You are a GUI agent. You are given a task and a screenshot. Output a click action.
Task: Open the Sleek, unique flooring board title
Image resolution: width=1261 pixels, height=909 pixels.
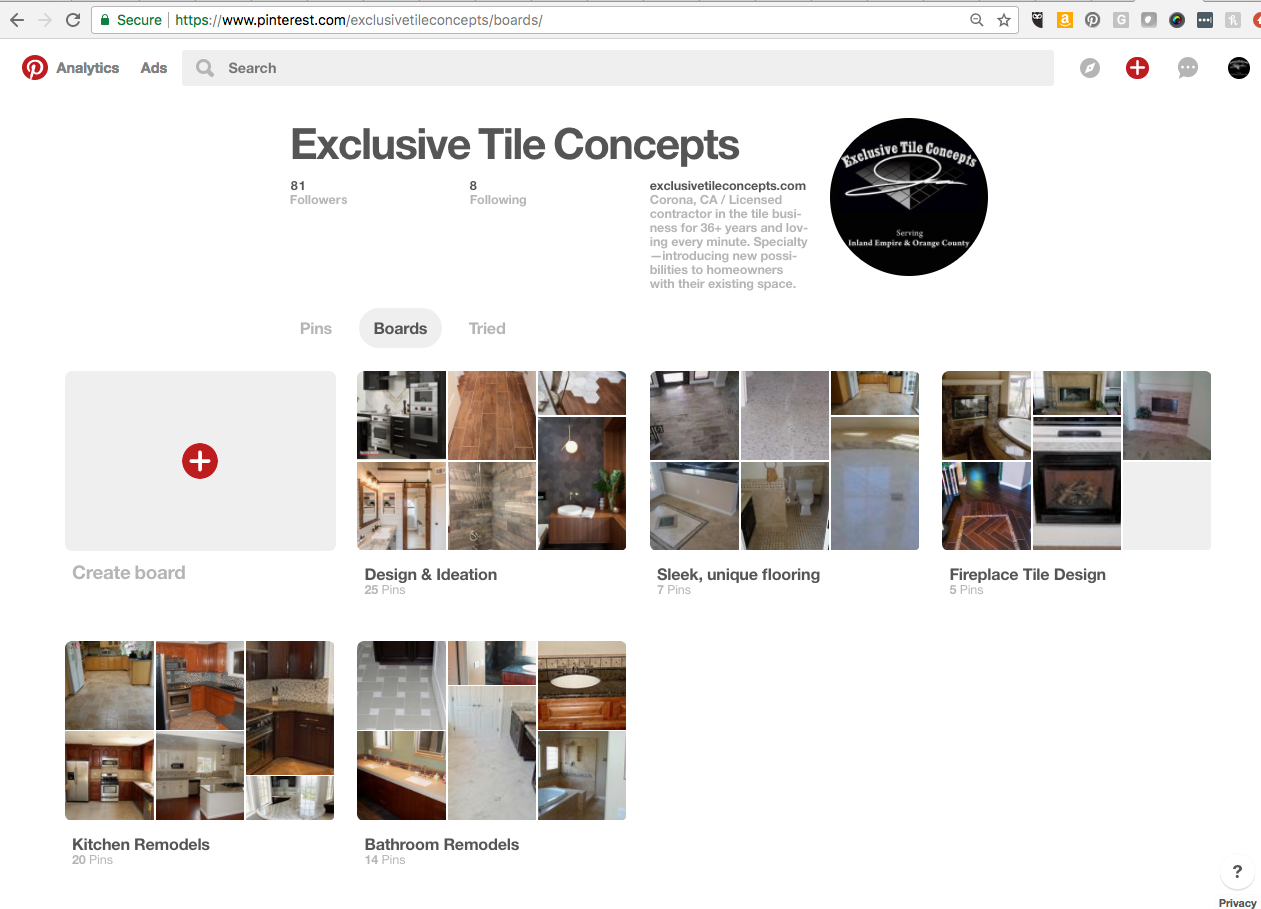click(738, 574)
